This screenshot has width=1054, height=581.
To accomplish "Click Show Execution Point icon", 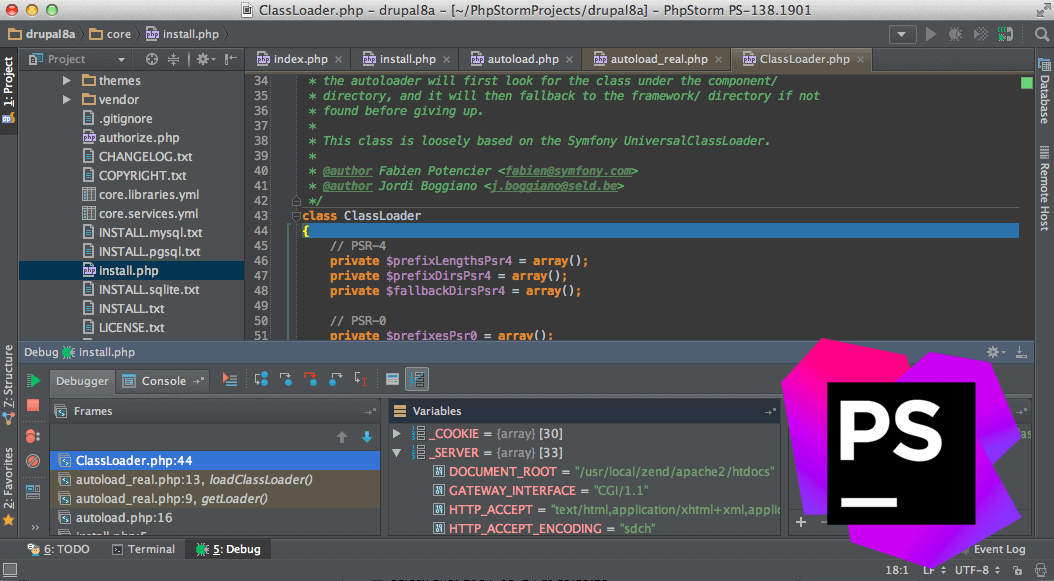I will [x=230, y=380].
